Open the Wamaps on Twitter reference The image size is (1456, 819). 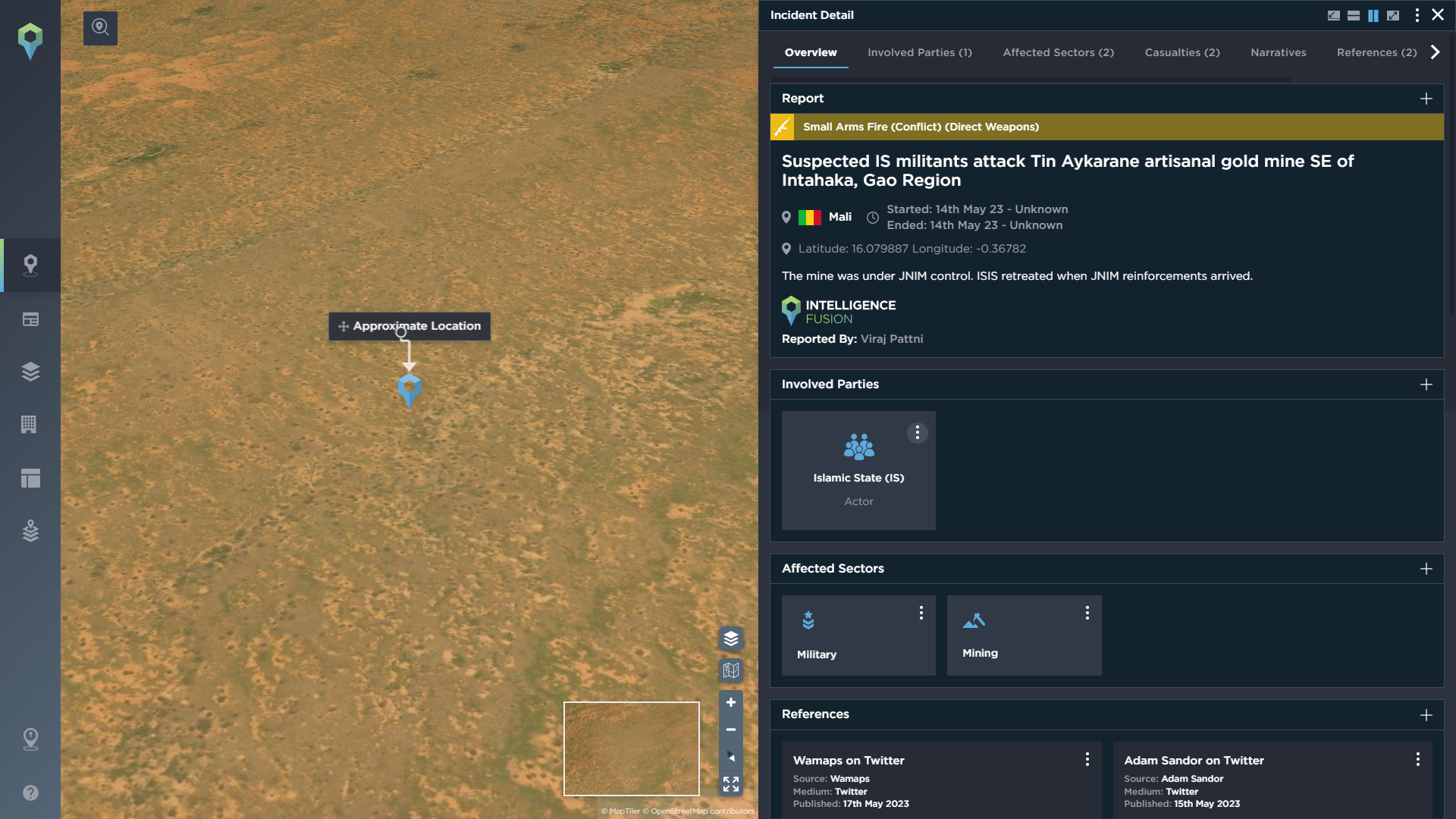pyautogui.click(x=941, y=780)
